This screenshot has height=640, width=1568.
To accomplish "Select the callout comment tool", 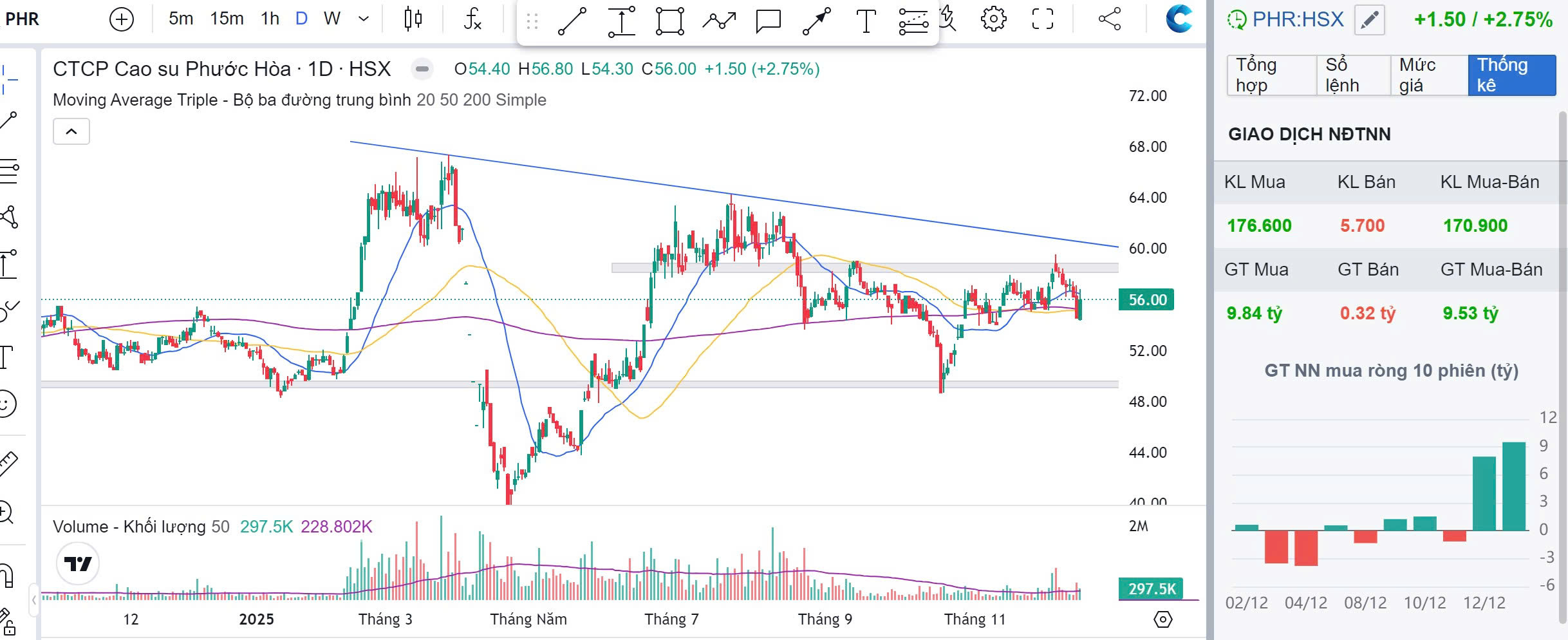I will pos(768,21).
